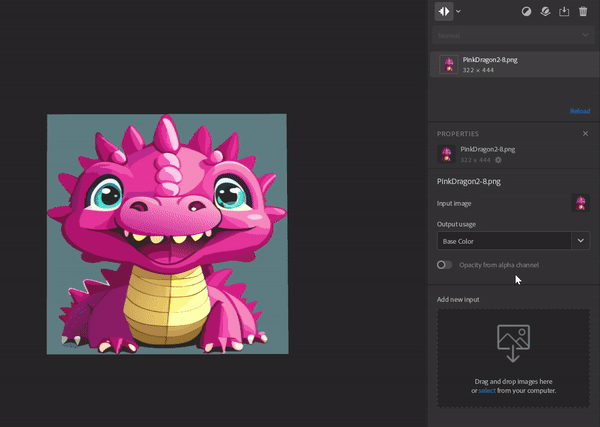Click the layer stack icon in the toolbar
Viewport: 600px width, 427px height.
pos(545,12)
